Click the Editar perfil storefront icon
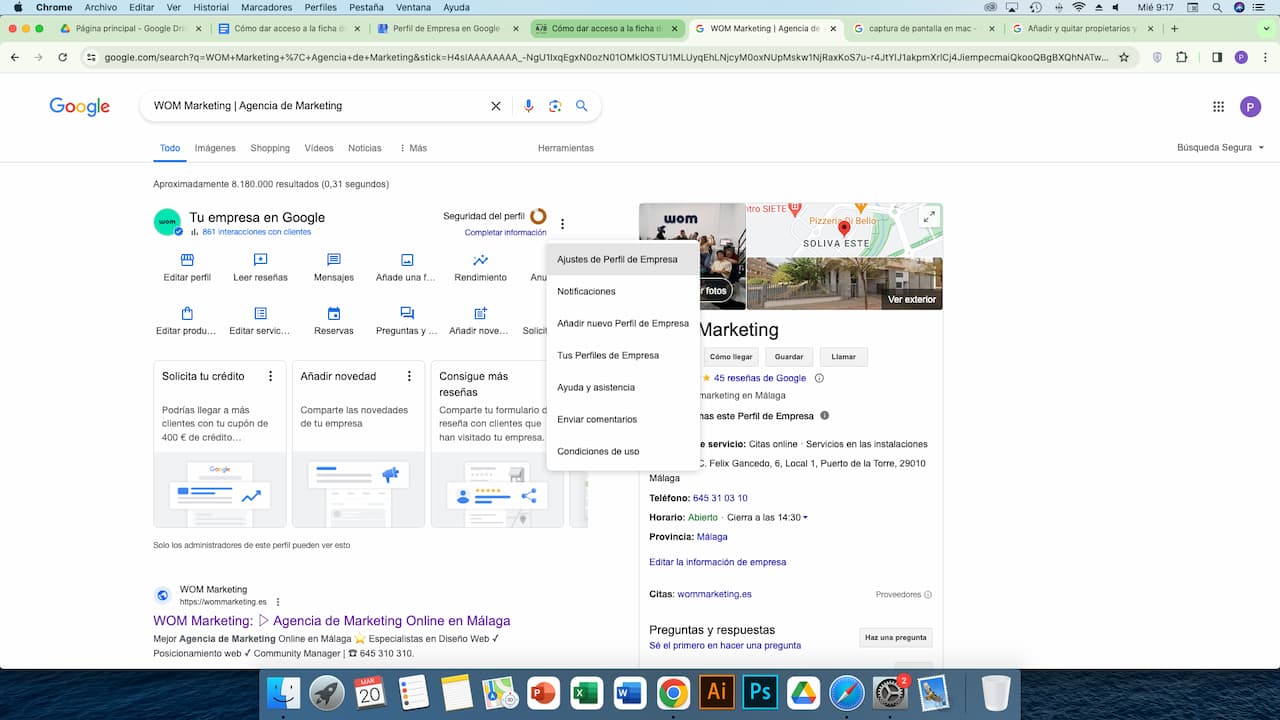 click(187, 260)
